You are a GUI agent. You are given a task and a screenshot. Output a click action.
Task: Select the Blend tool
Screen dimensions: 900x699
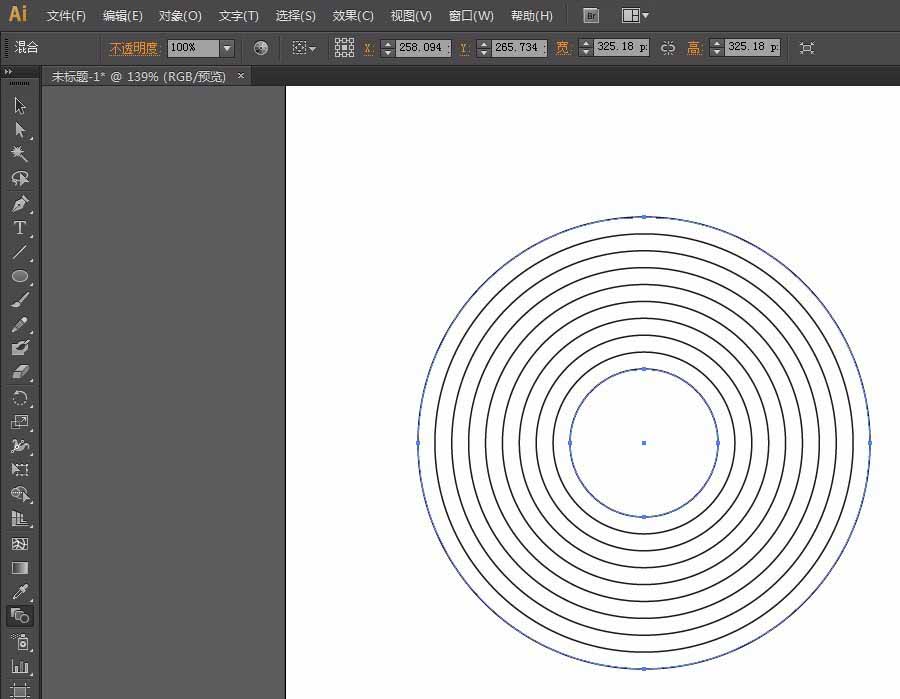[x=20, y=616]
